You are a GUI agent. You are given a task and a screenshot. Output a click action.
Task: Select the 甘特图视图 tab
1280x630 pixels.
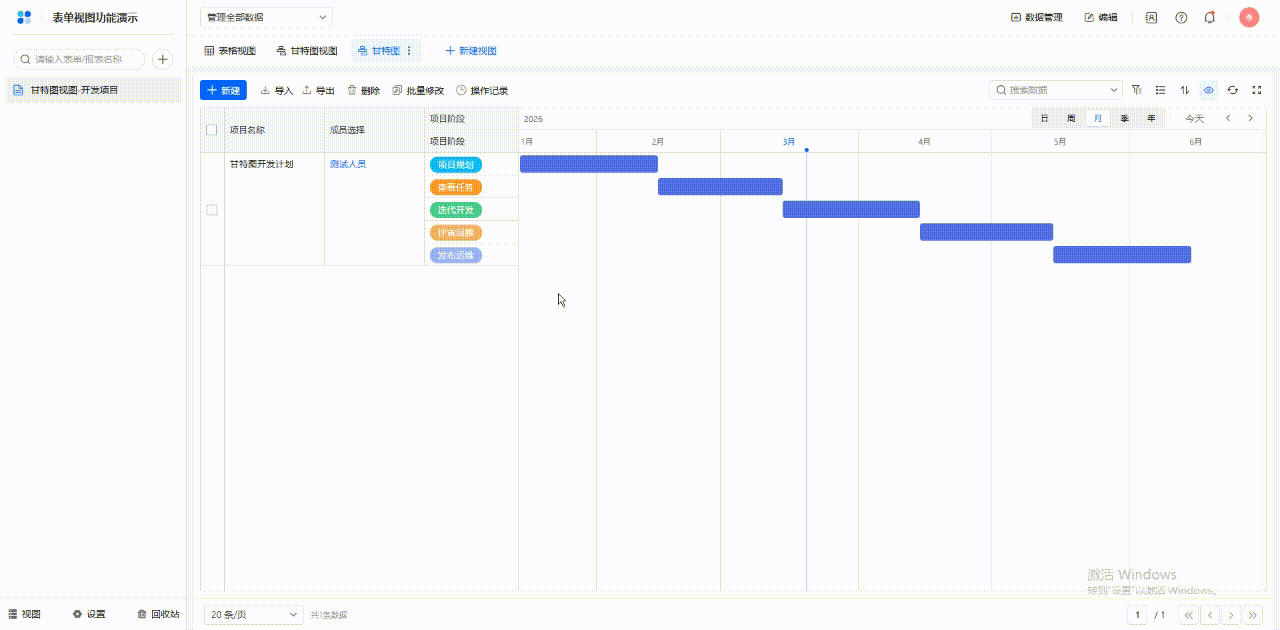307,51
